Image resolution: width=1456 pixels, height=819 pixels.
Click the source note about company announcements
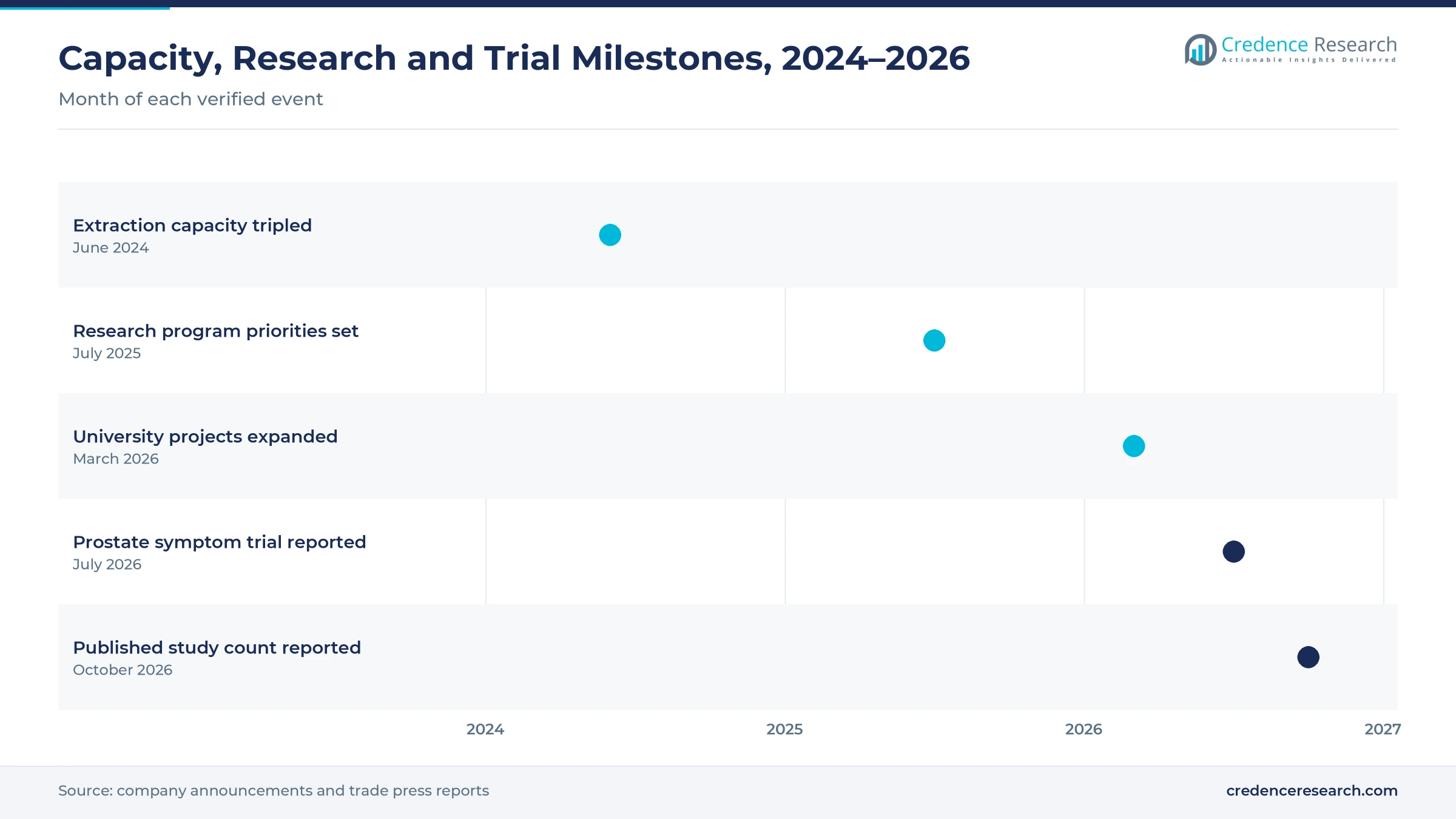tap(274, 790)
